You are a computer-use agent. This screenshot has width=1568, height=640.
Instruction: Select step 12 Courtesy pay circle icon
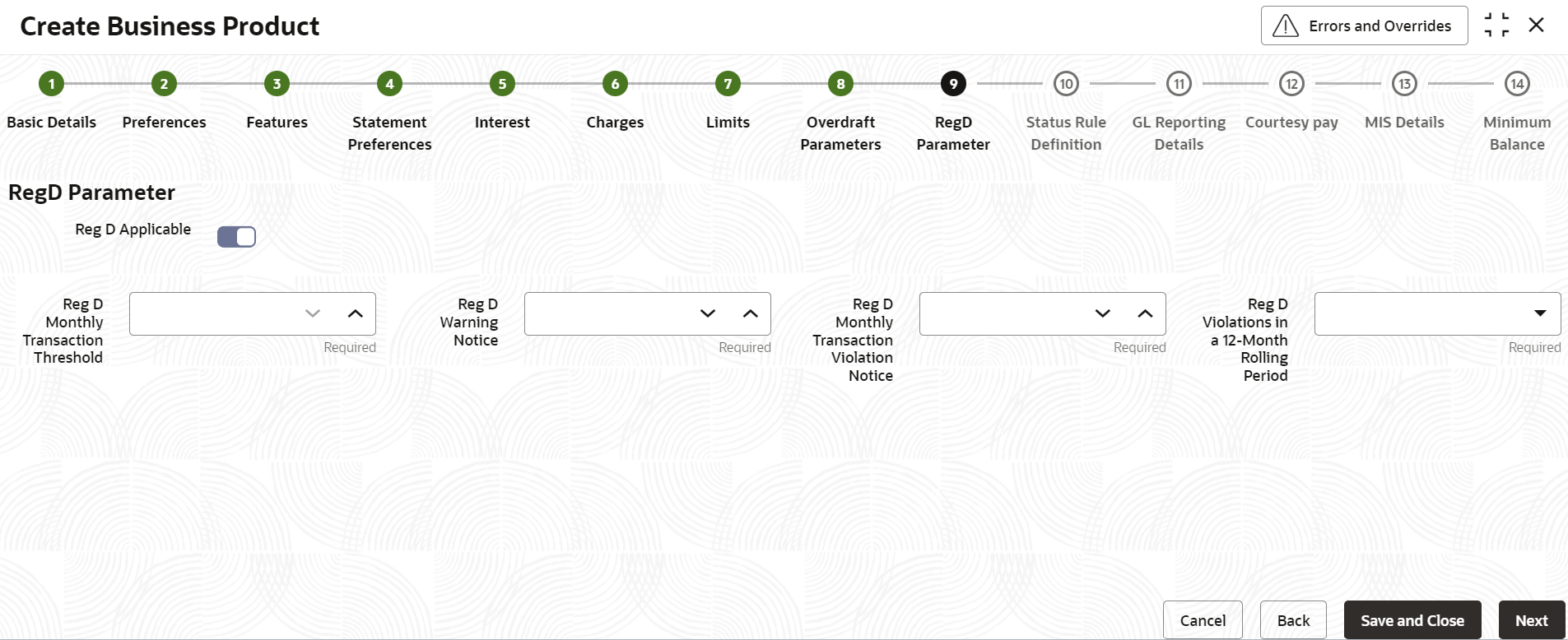coord(1291,83)
